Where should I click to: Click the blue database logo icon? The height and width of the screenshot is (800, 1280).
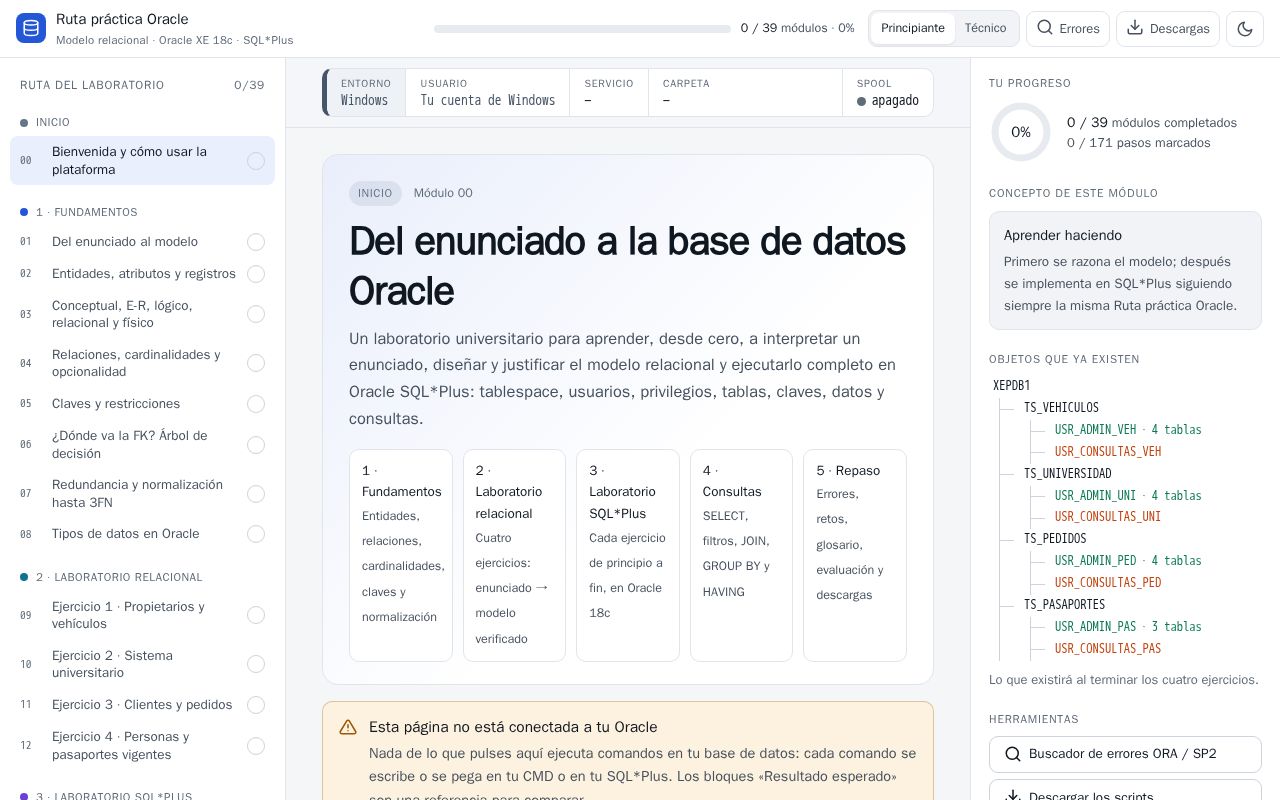pyautogui.click(x=31, y=28)
